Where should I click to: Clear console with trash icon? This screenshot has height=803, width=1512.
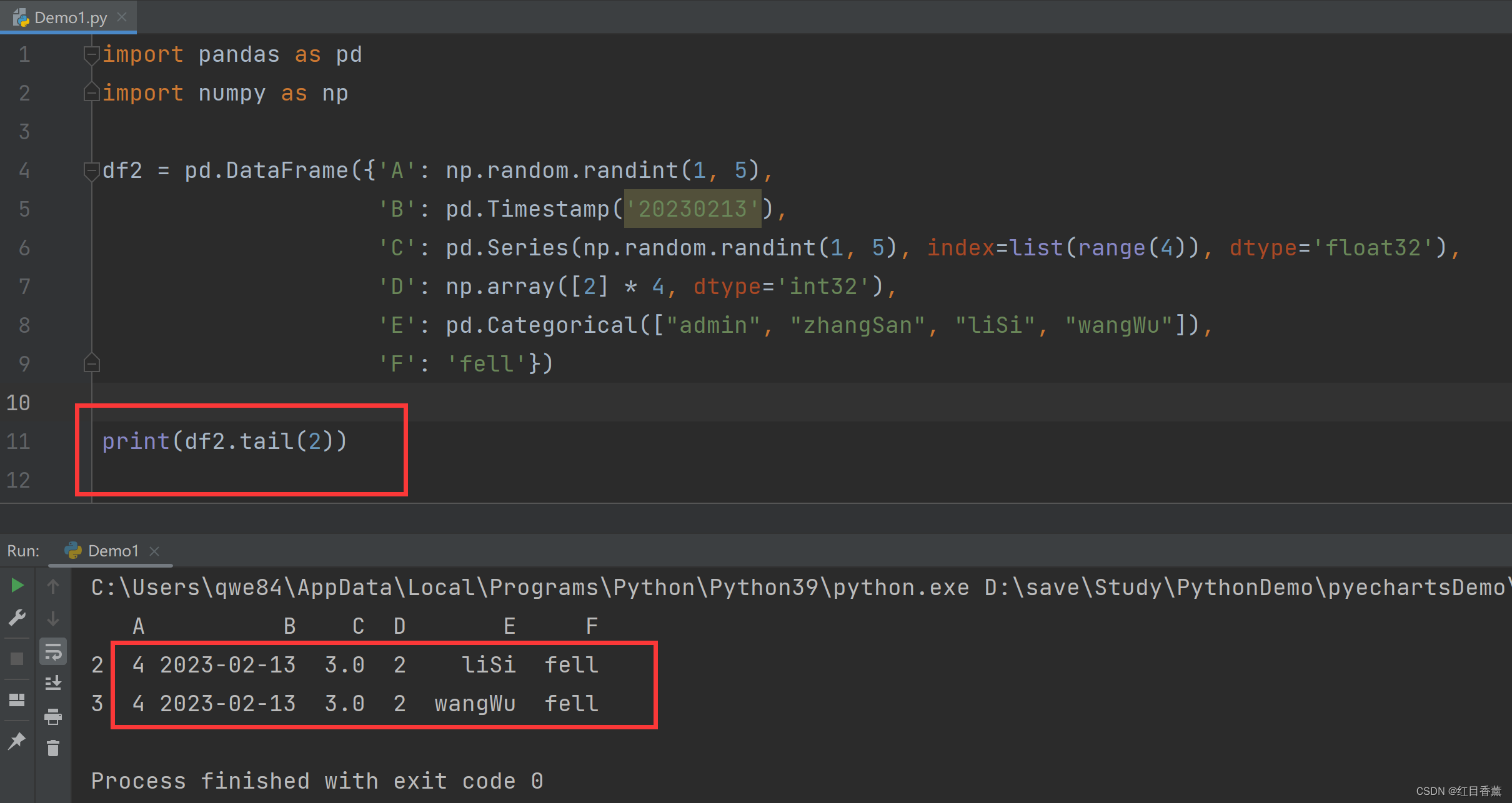tap(53, 748)
